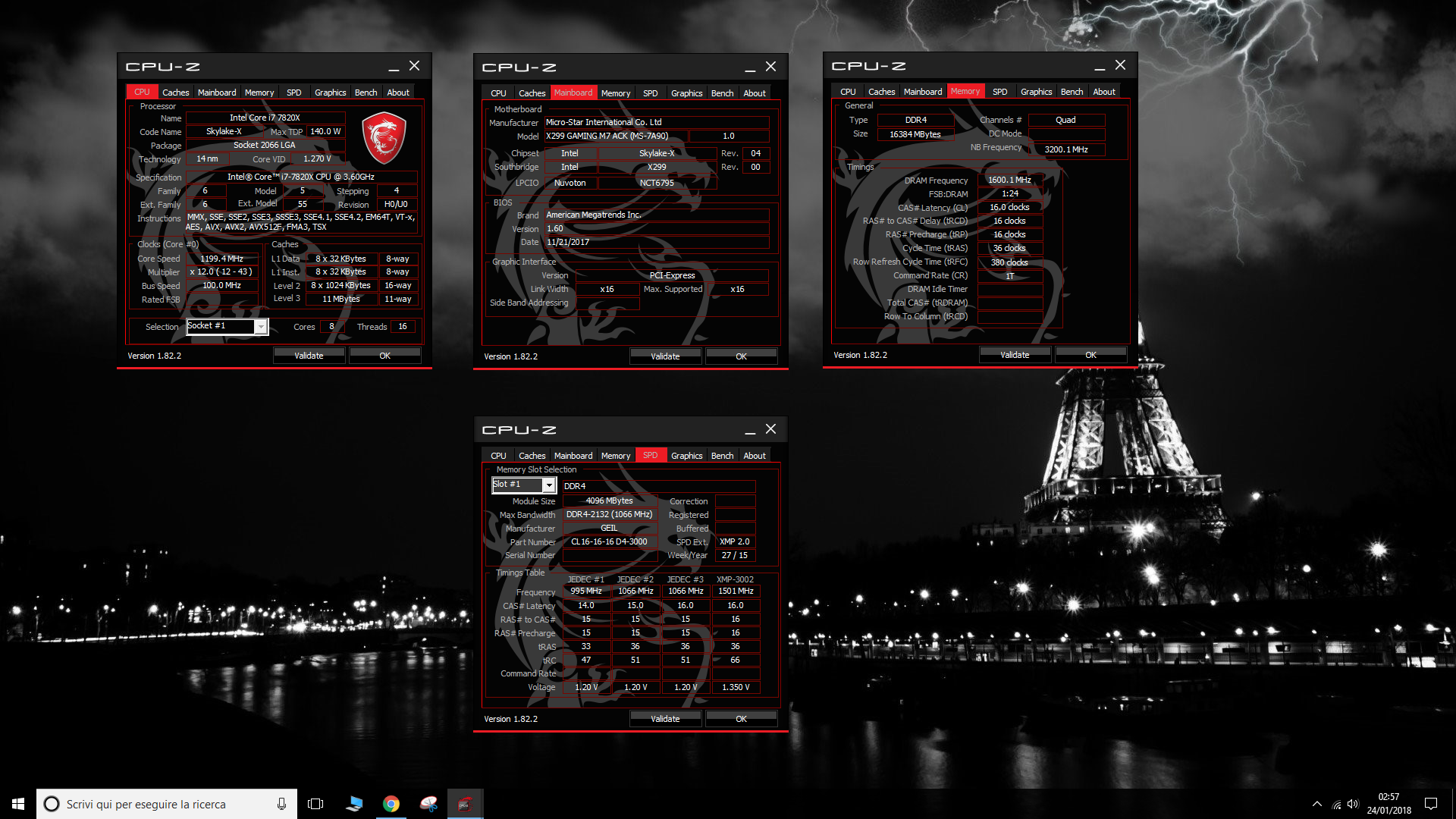This screenshot has height=819, width=1456.
Task: Minimize the CPU tab CPU-Z window
Action: pos(394,67)
